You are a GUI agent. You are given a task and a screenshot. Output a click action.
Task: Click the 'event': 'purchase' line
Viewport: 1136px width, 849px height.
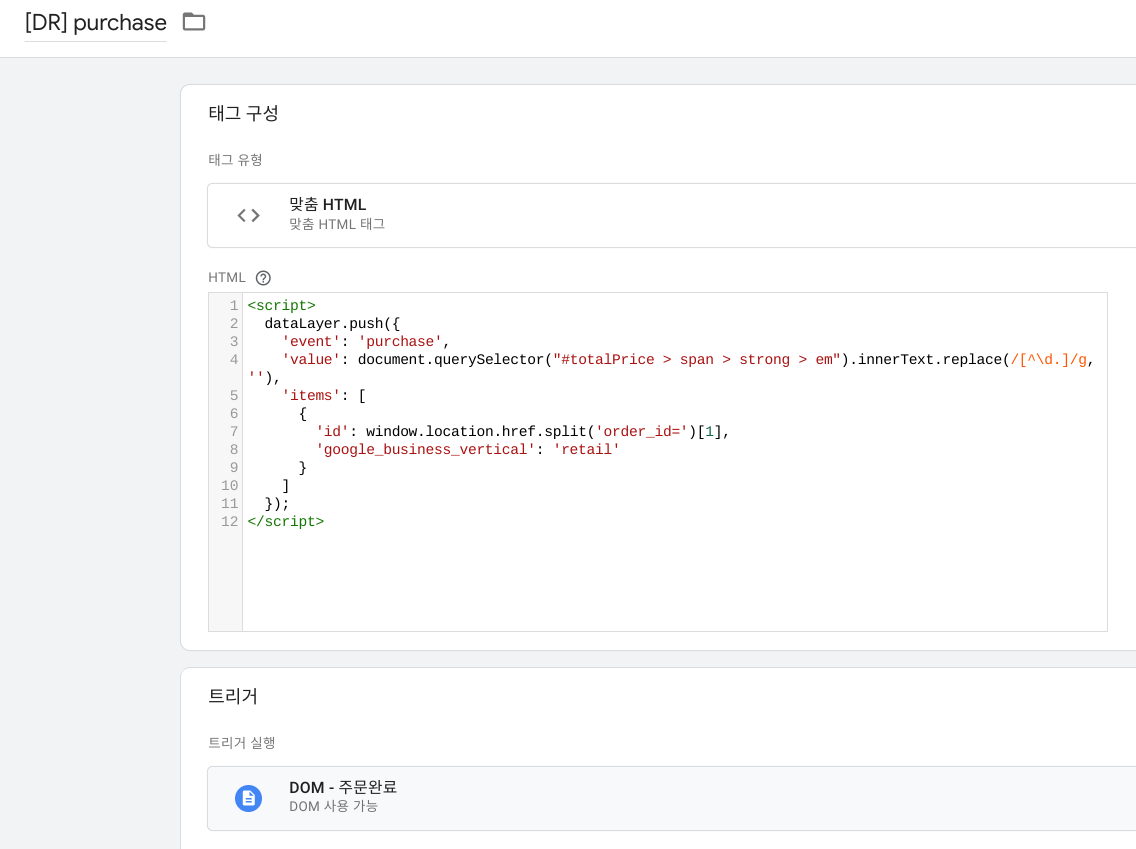pos(365,342)
